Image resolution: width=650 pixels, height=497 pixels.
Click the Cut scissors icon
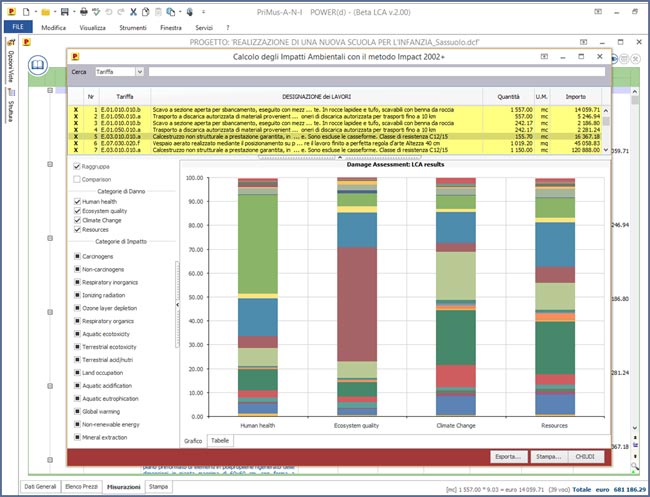click(x=133, y=12)
